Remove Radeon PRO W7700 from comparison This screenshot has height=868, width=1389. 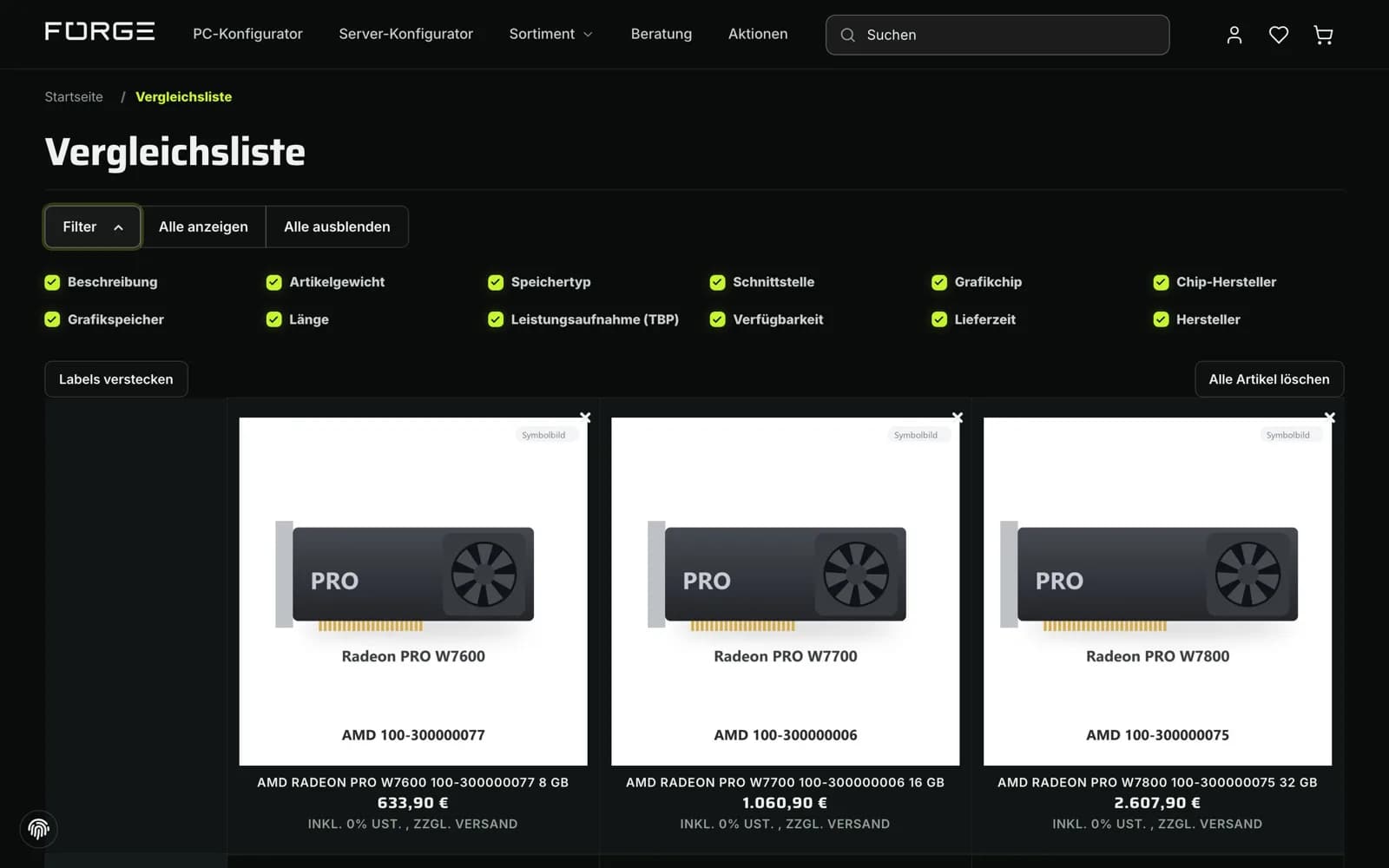pos(958,418)
